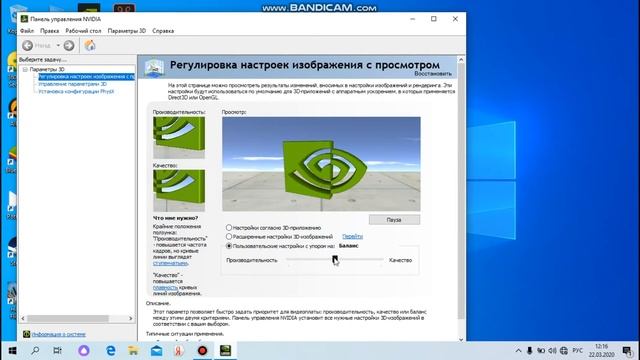640x360 pixels.
Task: Click the performance-quality slider thumb
Action: point(335,259)
